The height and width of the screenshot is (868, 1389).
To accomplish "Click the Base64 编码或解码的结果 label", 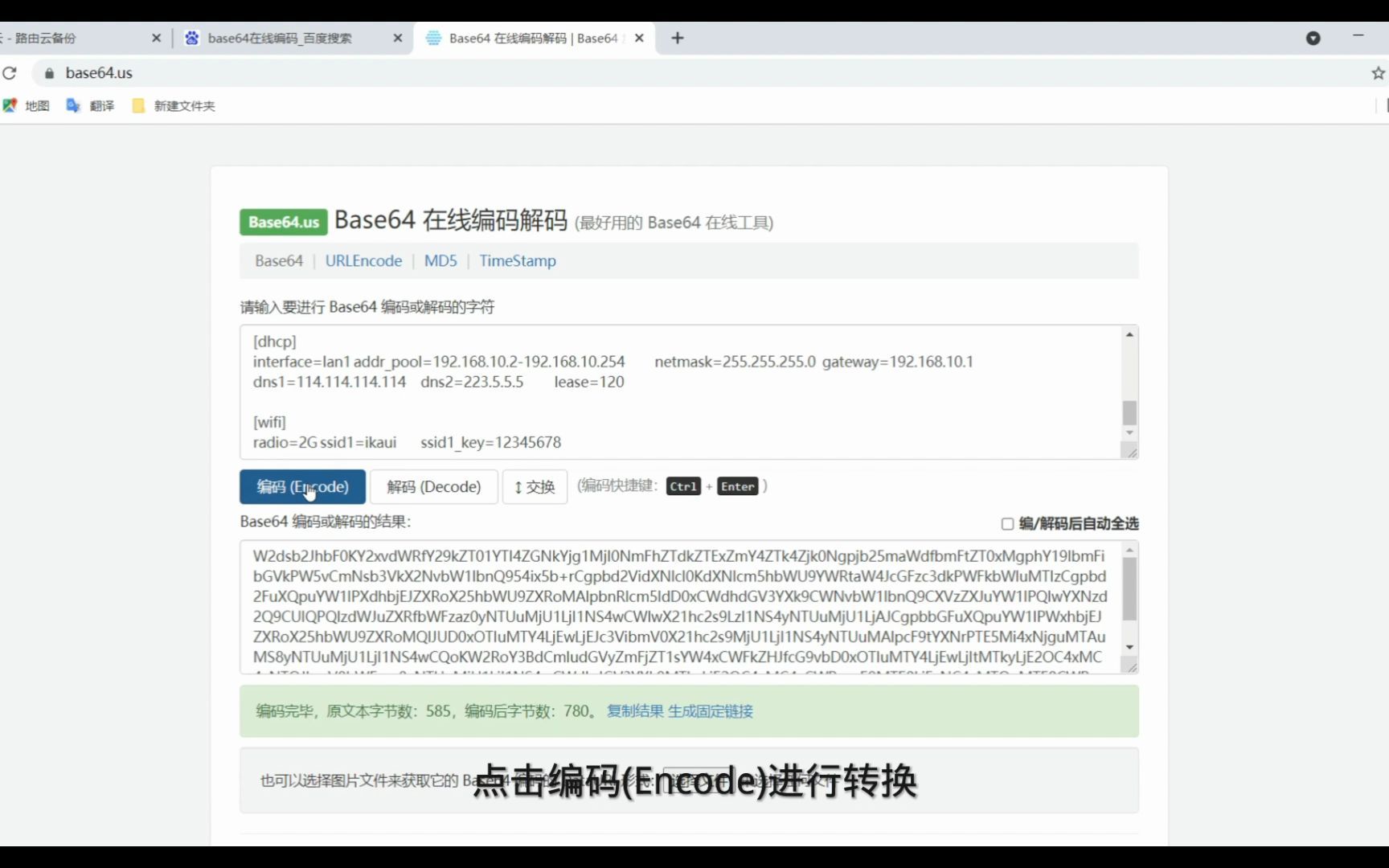I will 326,522.
